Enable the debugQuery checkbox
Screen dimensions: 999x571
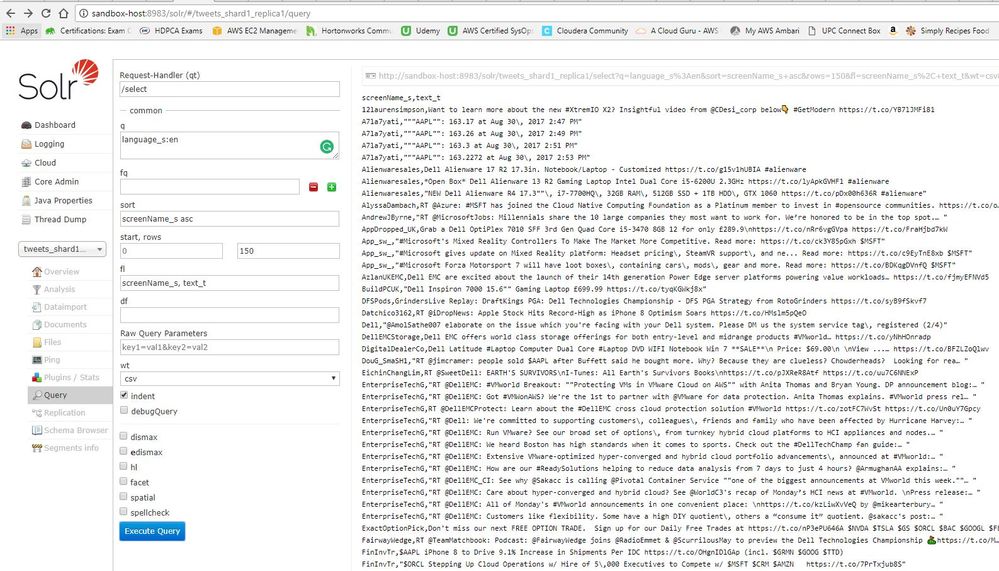124,410
